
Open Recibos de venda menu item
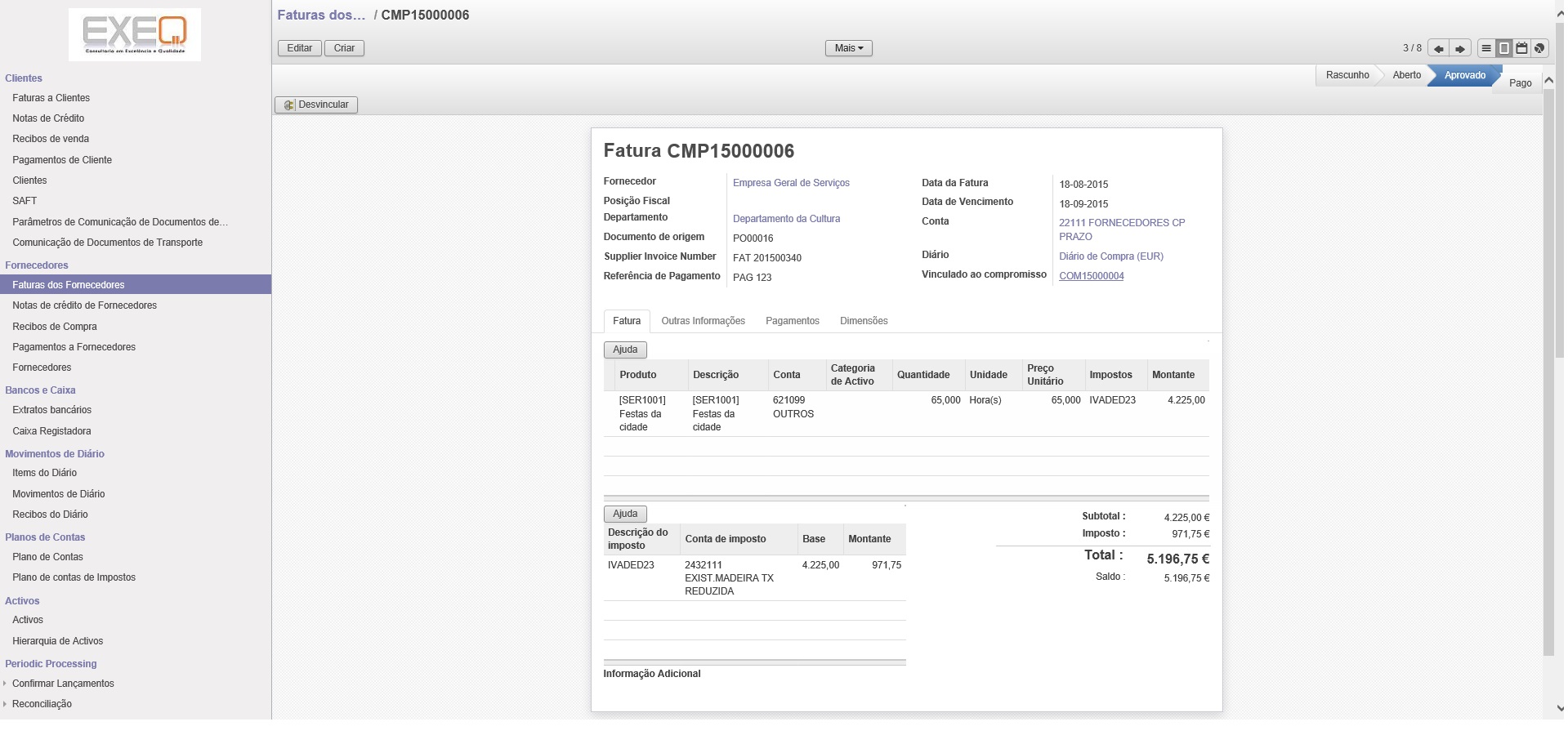(x=51, y=139)
